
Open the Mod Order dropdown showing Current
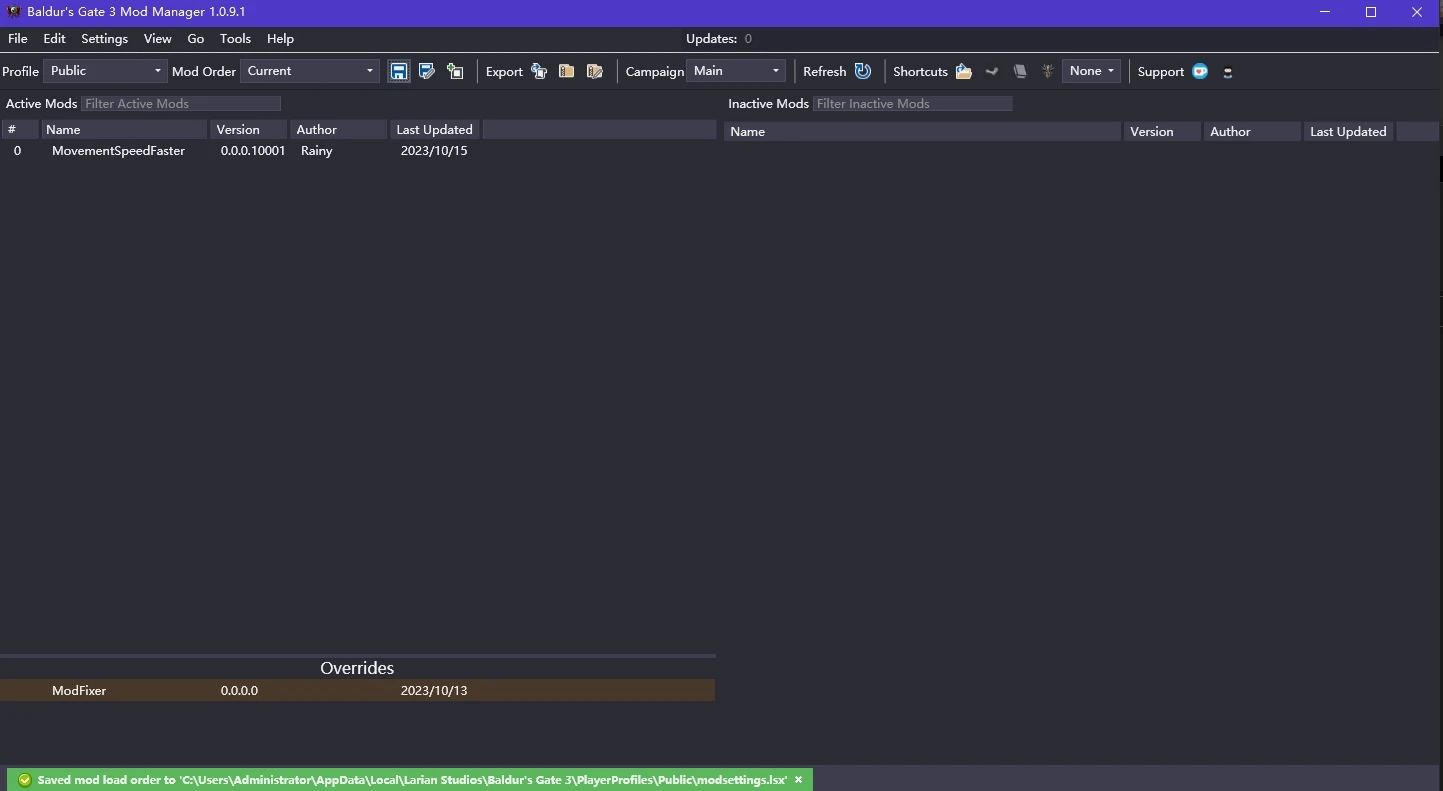pos(310,71)
